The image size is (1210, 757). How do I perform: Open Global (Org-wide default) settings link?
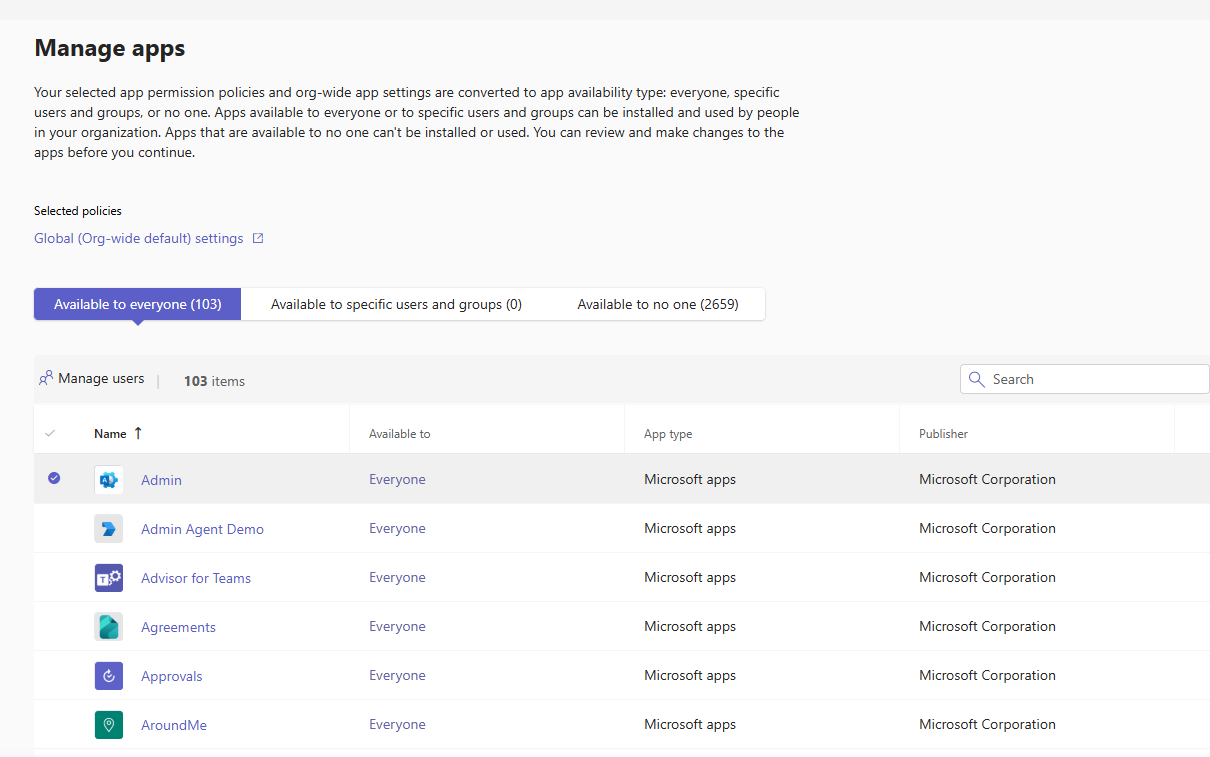coord(139,239)
